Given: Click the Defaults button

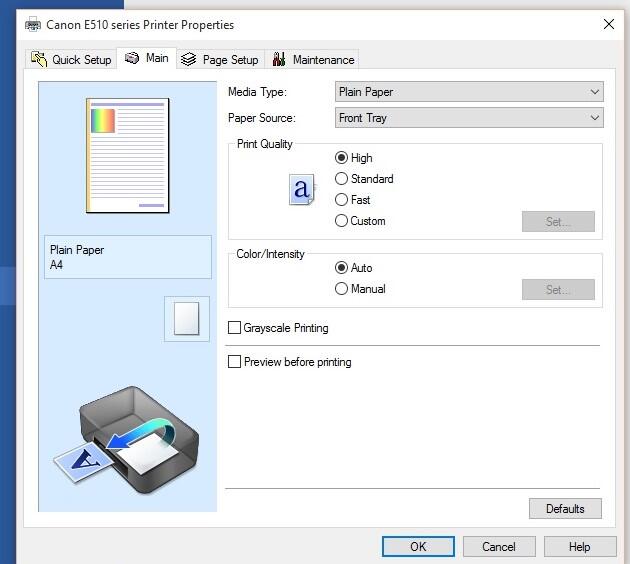Looking at the screenshot, I should (565, 509).
